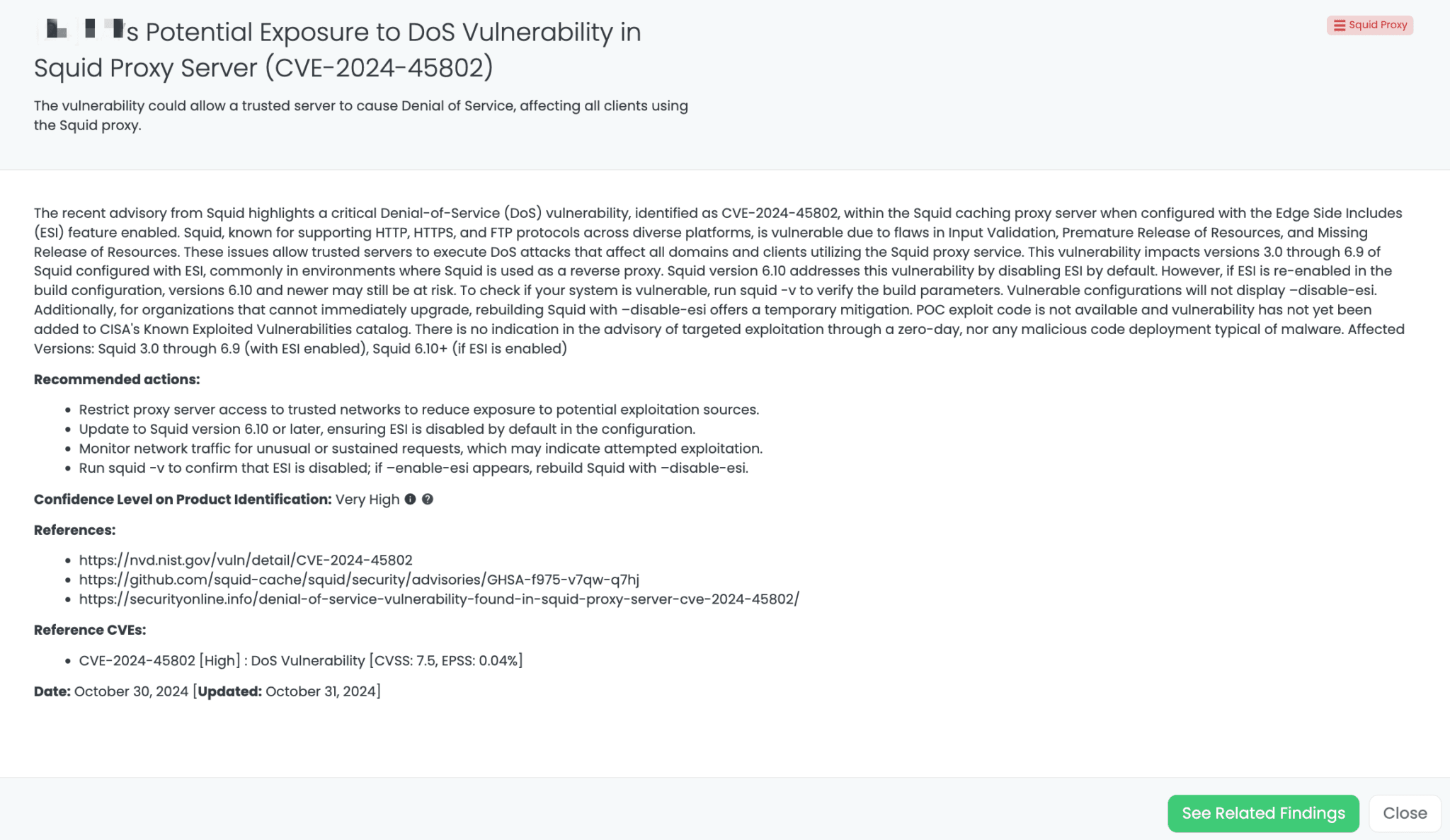Click the Very High confidence value

(x=367, y=500)
